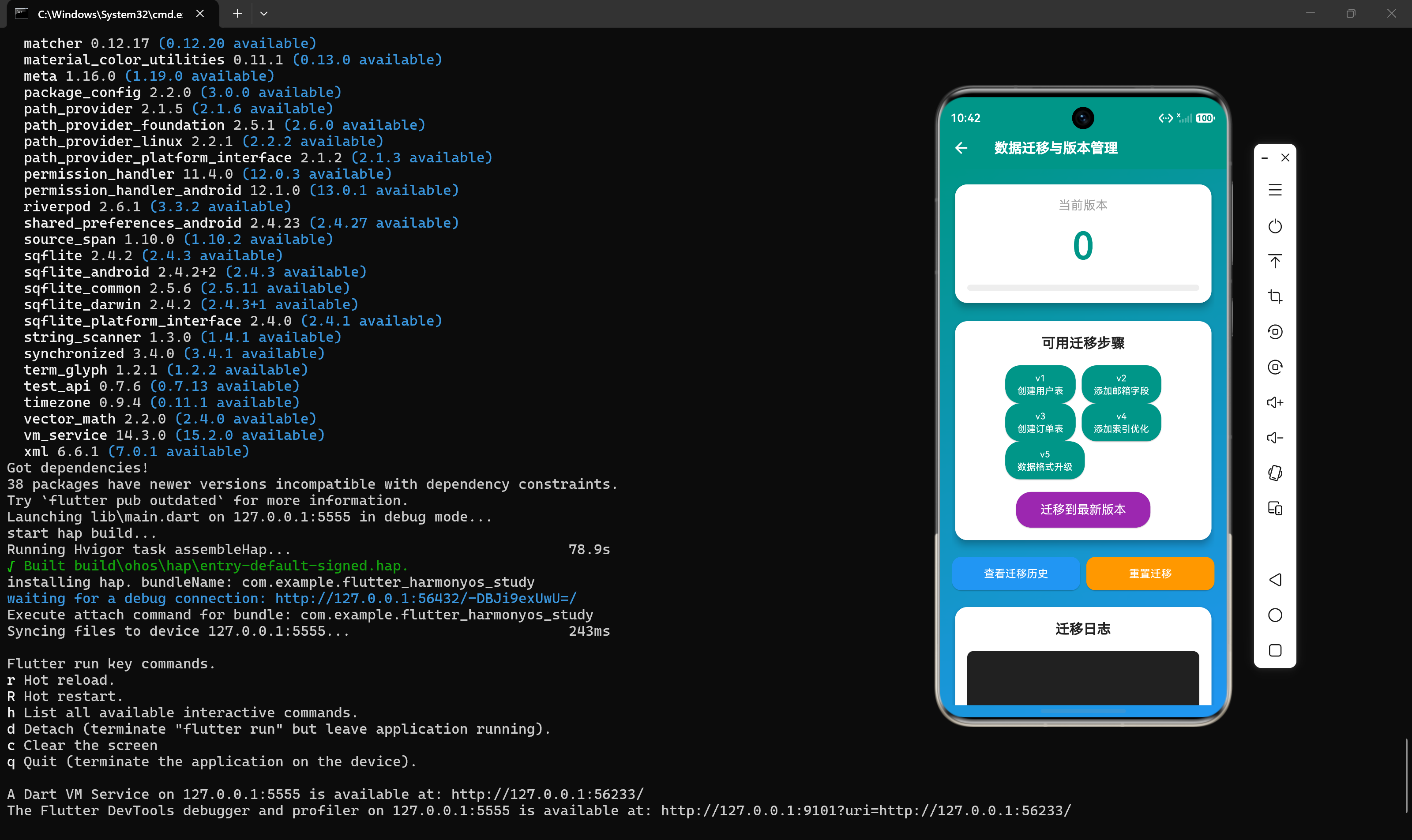Viewport: 1412px width, 840px height.
Task: Click the 'c Clear the screen' command line
Action: click(x=82, y=746)
